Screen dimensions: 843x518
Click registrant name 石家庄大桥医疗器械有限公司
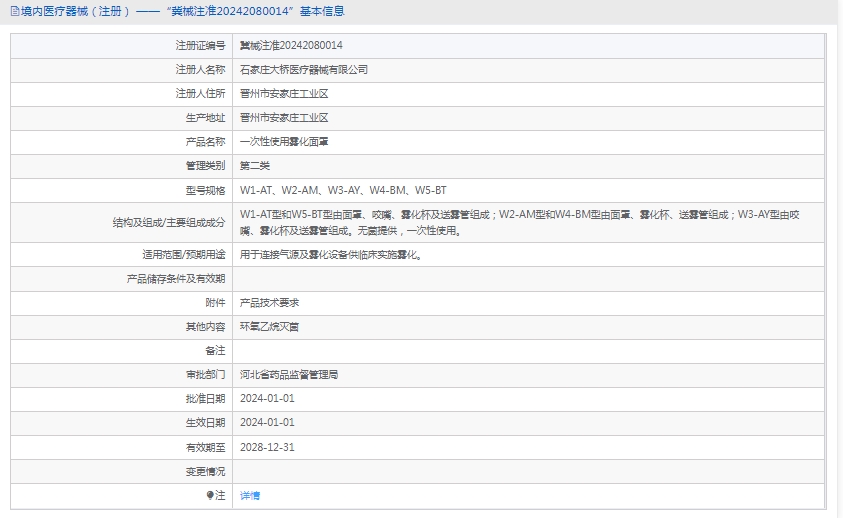pyautogui.click(x=304, y=70)
